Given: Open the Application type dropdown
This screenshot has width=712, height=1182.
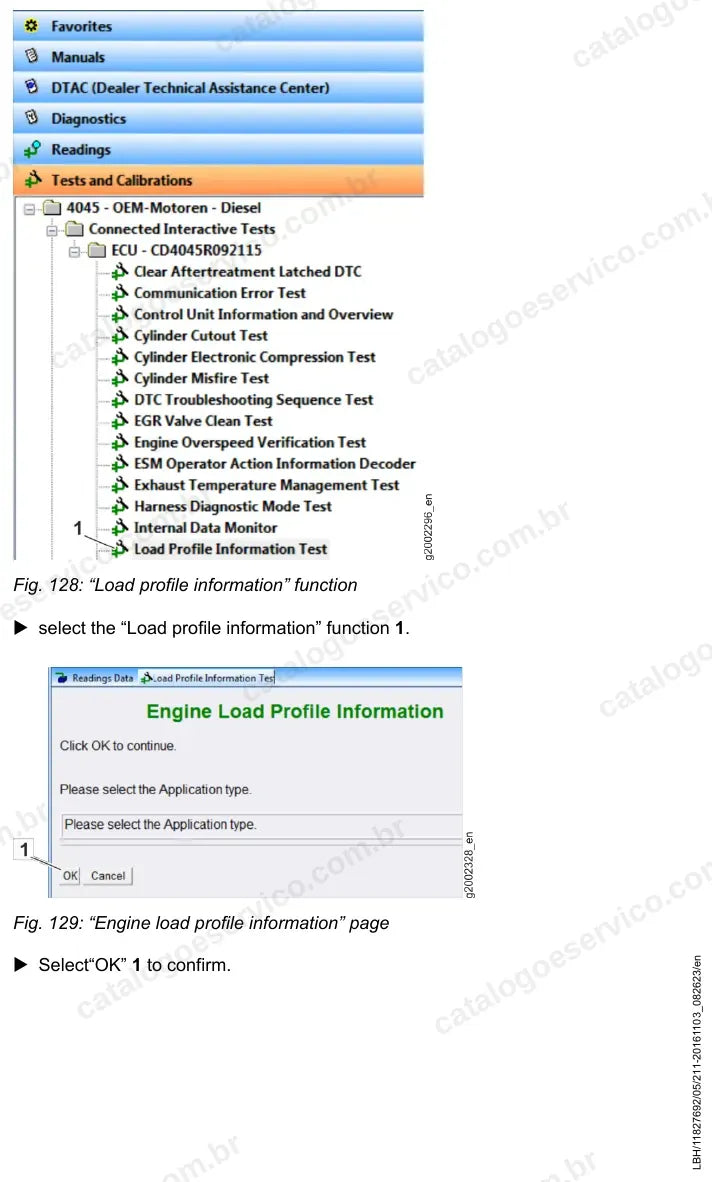Looking at the screenshot, I should (x=261, y=825).
